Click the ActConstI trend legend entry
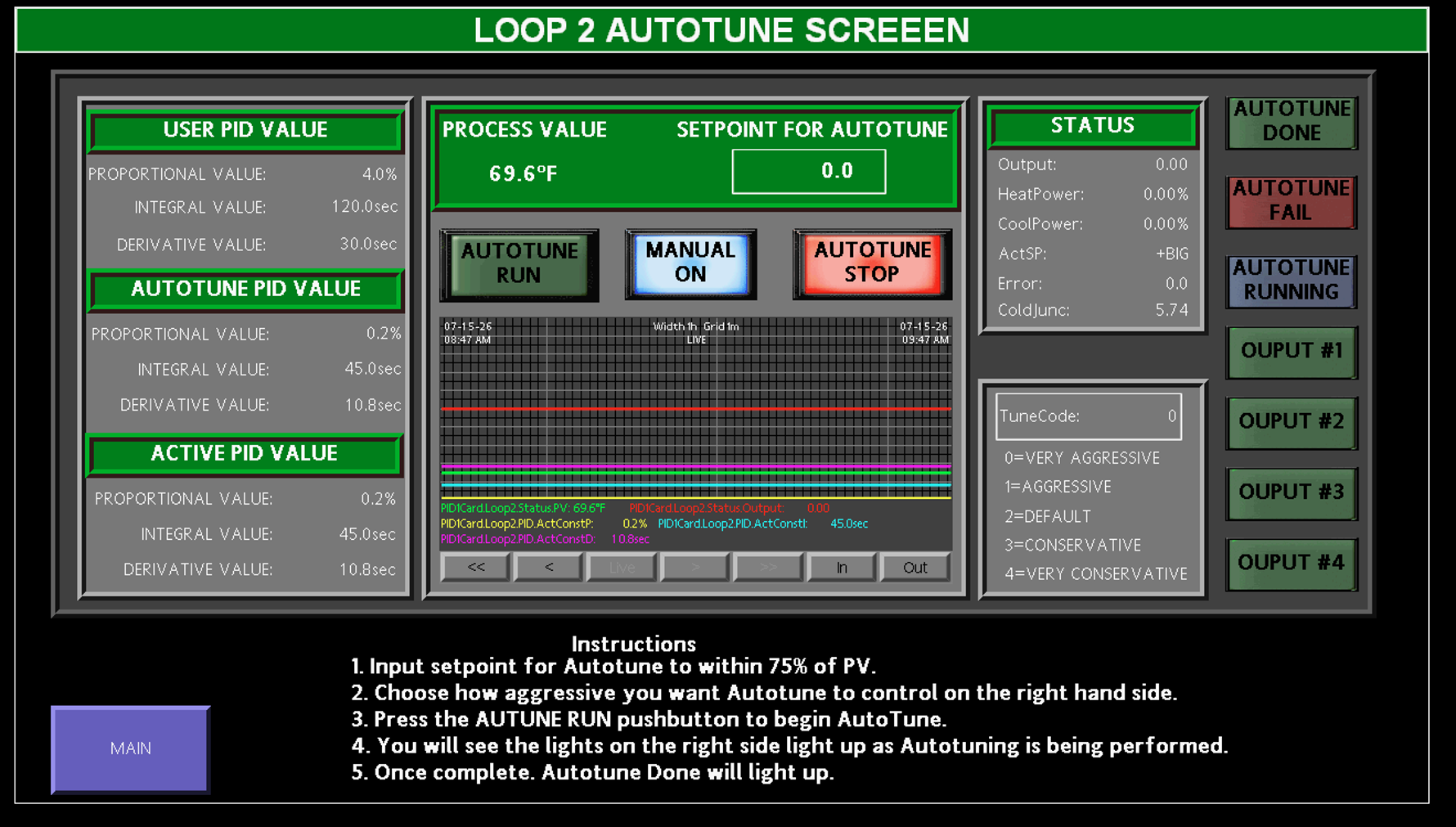1456x827 pixels. (x=763, y=524)
